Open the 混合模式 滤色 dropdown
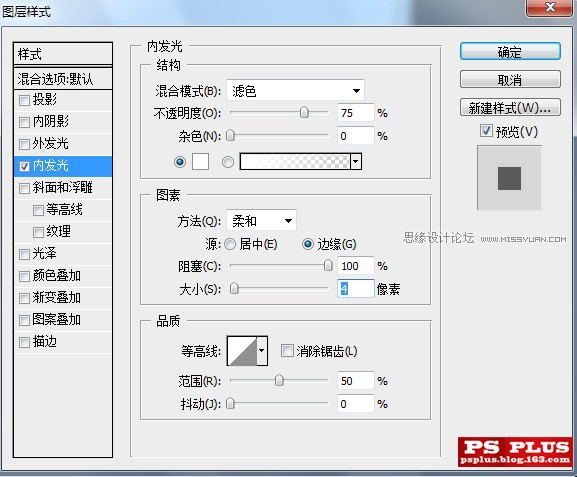The width and height of the screenshot is (577, 477). tap(295, 91)
